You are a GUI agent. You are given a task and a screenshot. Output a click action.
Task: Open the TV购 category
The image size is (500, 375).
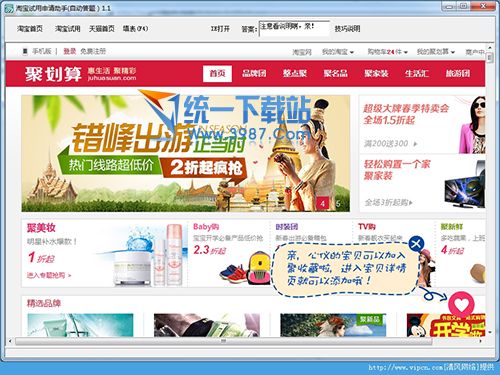(367, 227)
